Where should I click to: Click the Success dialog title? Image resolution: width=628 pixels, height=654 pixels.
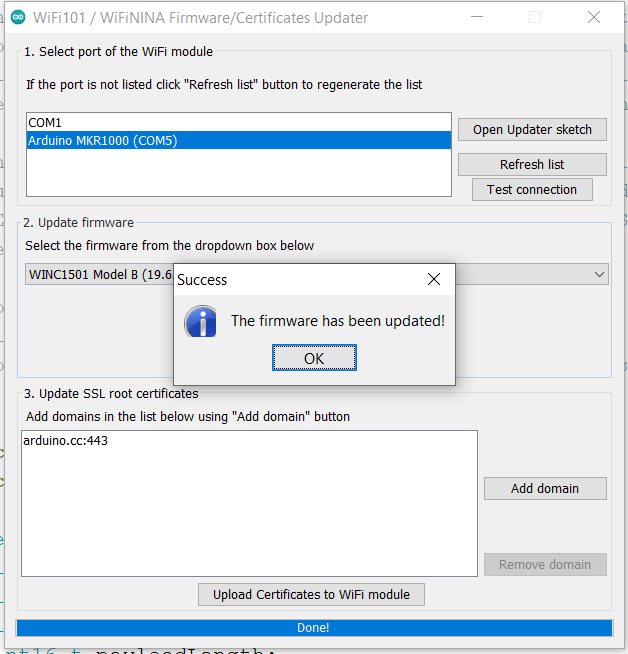pos(202,280)
